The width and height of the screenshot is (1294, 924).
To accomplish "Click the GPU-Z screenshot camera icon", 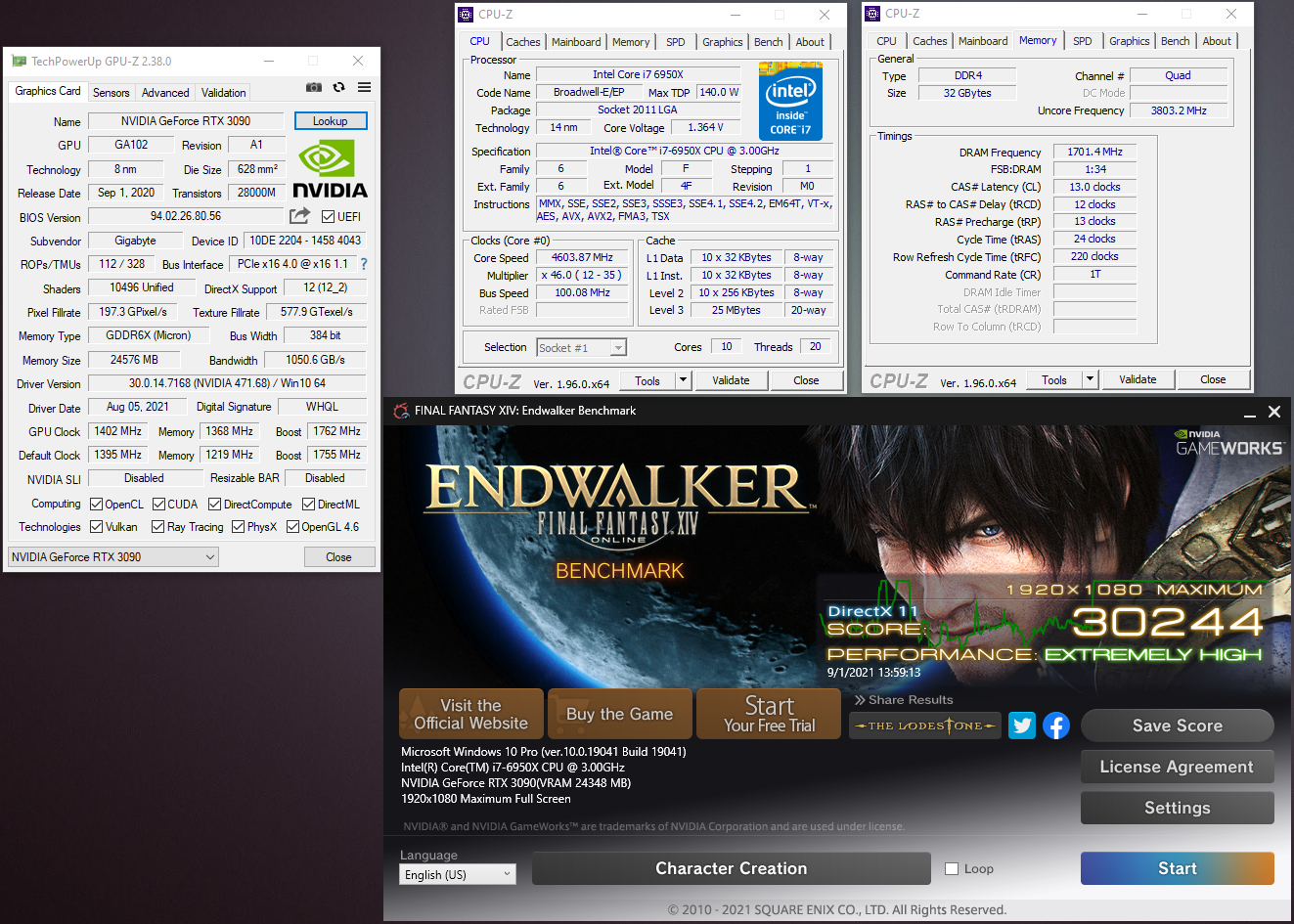I will 313,88.
